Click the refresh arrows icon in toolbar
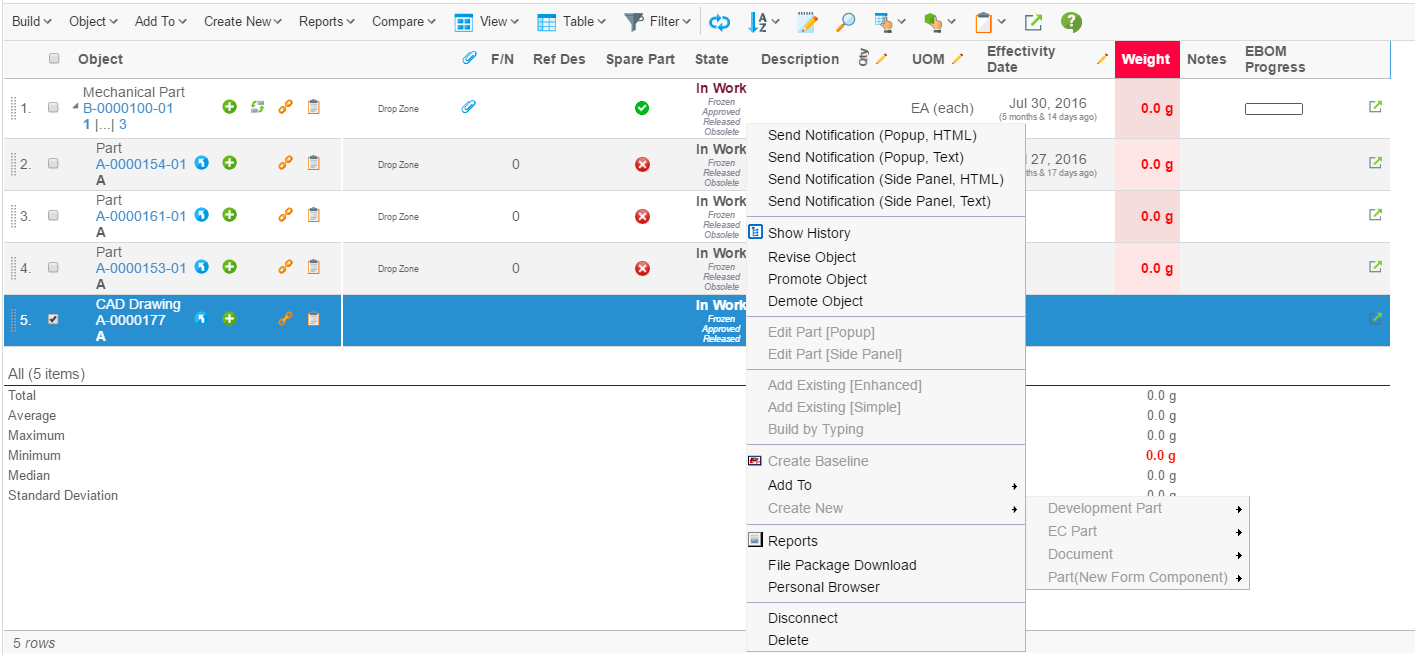 720,22
